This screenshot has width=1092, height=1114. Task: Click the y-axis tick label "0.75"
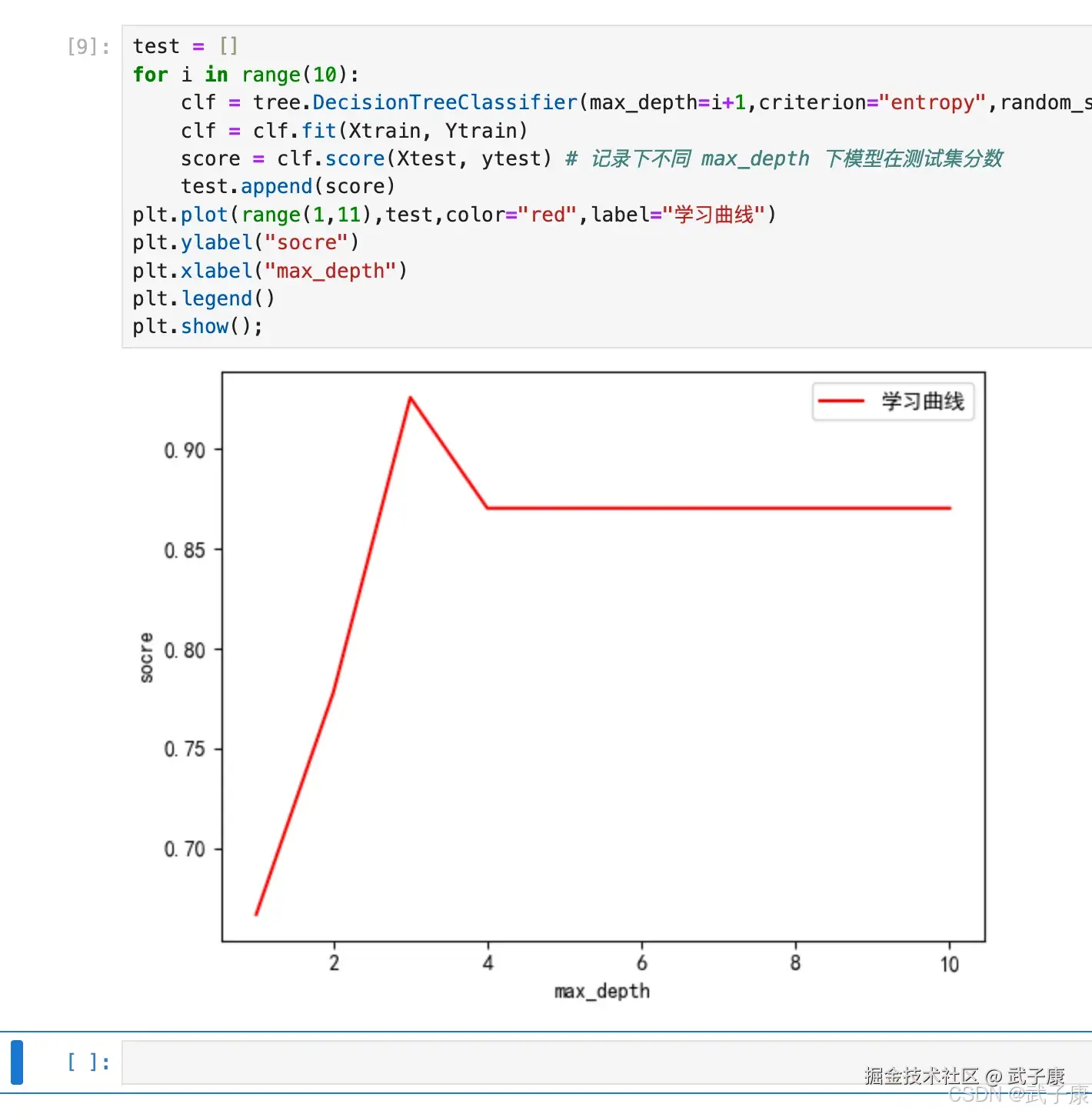185,749
